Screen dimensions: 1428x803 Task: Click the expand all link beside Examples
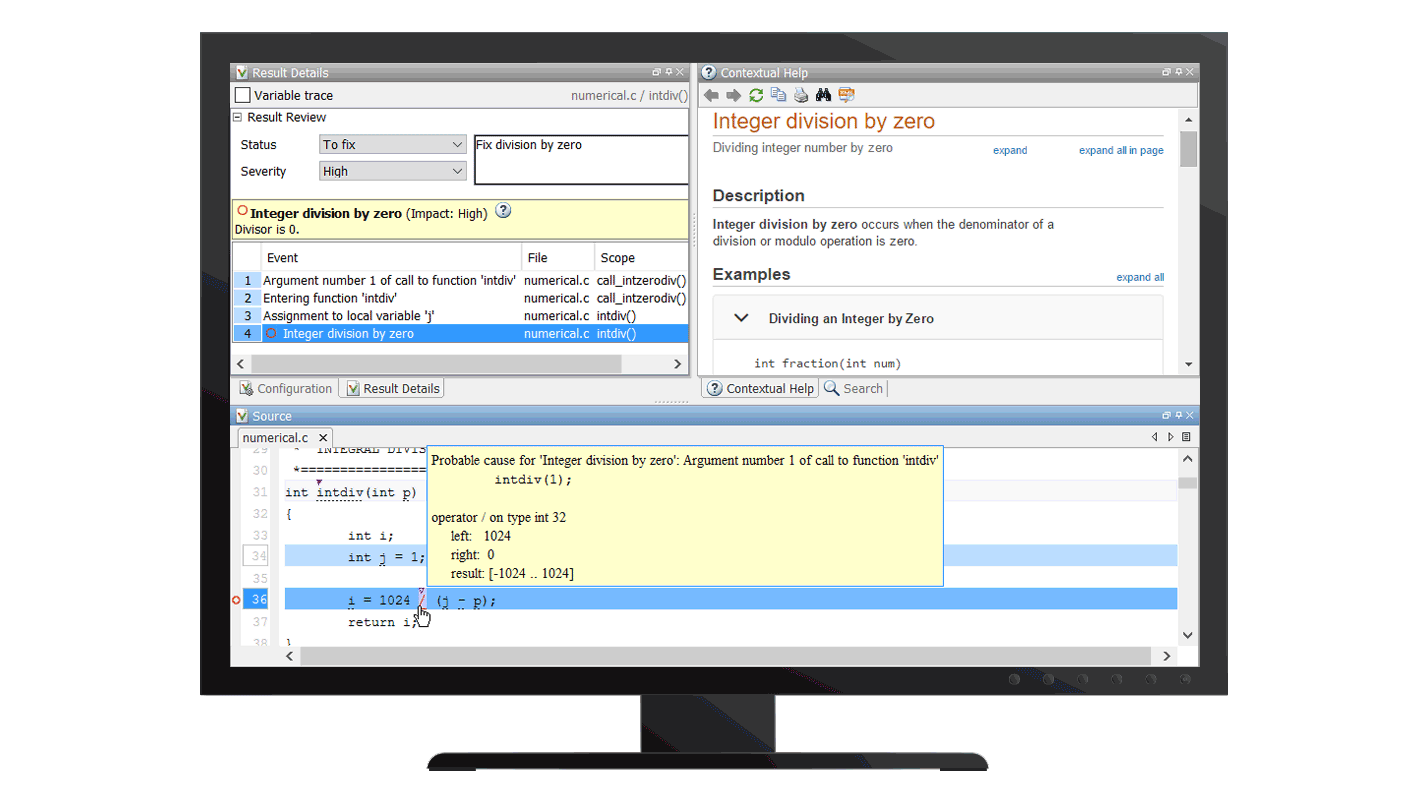1139,278
